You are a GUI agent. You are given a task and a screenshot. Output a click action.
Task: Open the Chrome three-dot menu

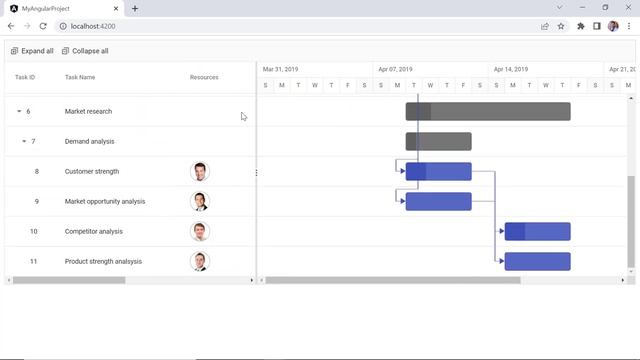[x=629, y=26]
